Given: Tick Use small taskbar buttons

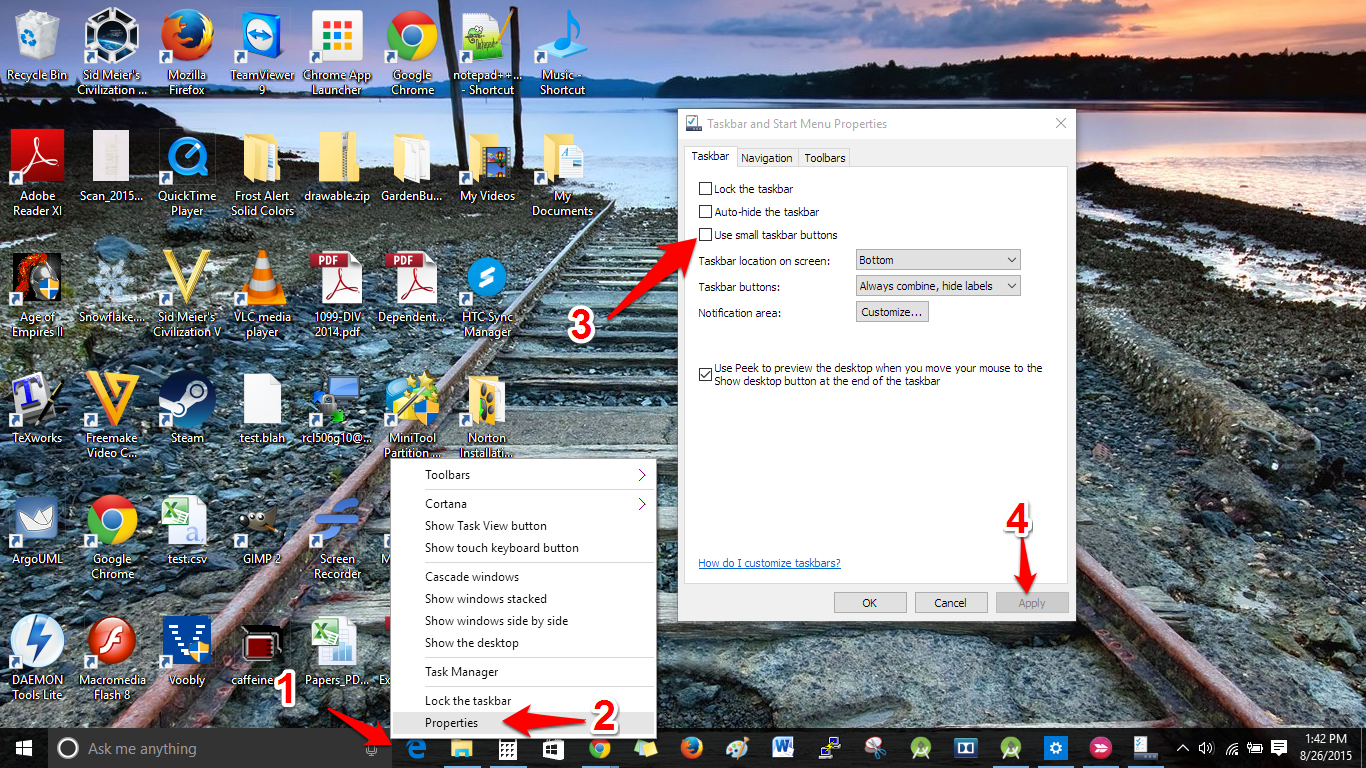Looking at the screenshot, I should 705,235.
